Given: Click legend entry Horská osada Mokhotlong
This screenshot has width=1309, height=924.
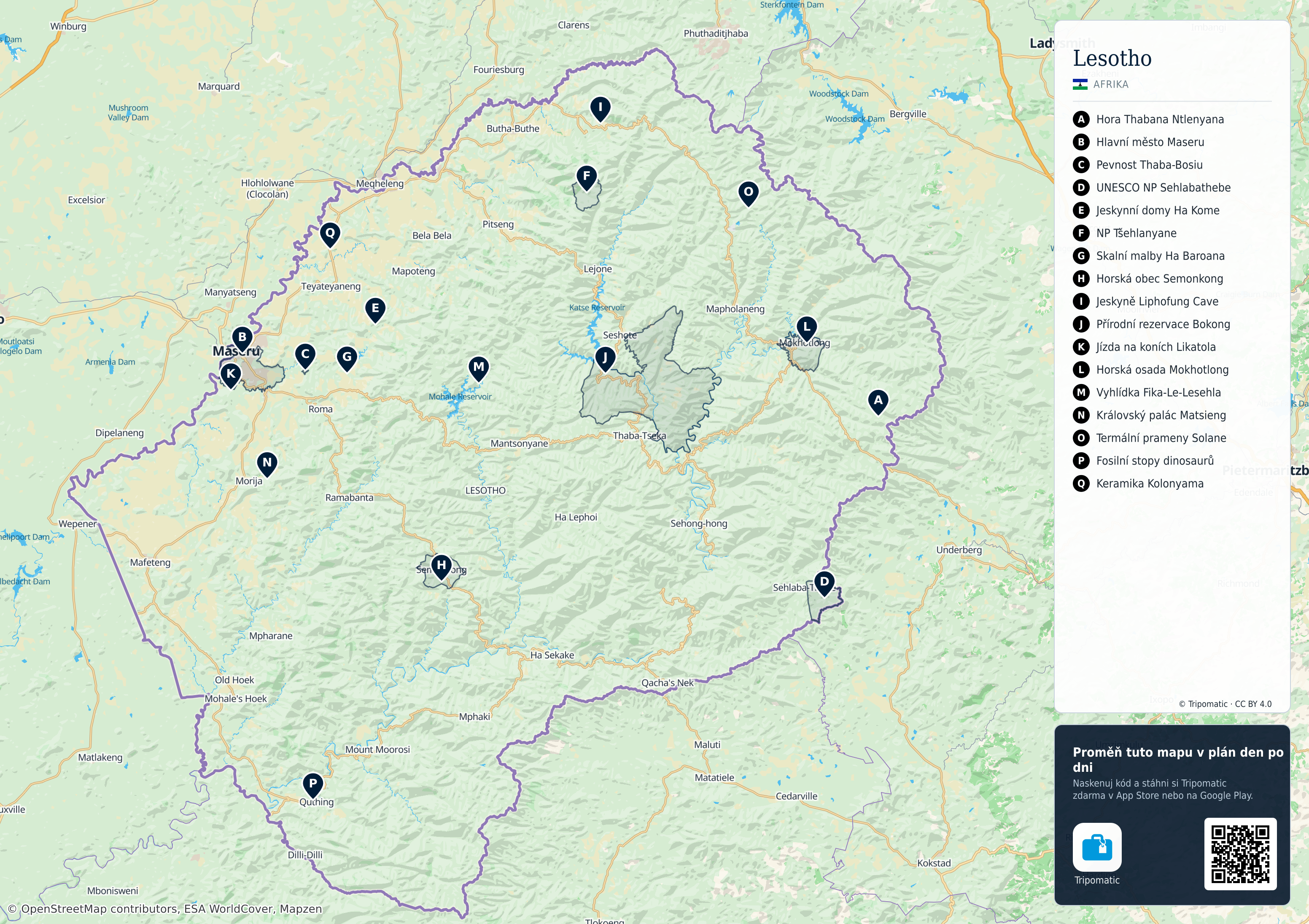Looking at the screenshot, I should (1150, 370).
